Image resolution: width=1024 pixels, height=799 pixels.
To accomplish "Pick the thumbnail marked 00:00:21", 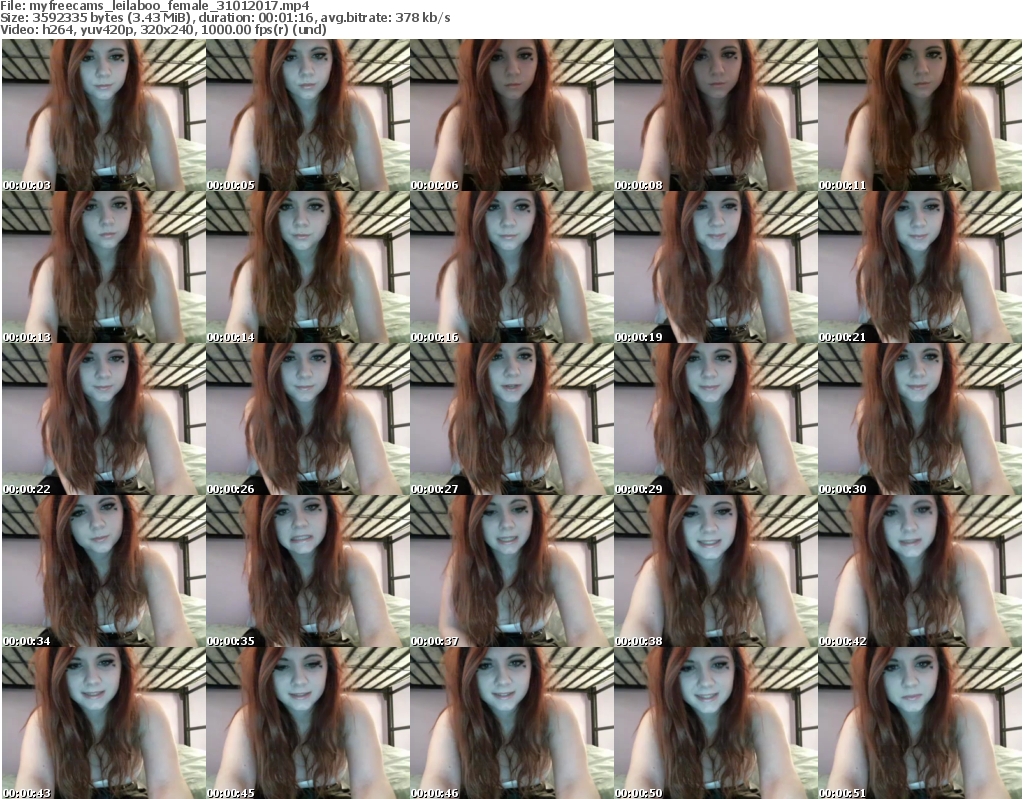I will [919, 267].
